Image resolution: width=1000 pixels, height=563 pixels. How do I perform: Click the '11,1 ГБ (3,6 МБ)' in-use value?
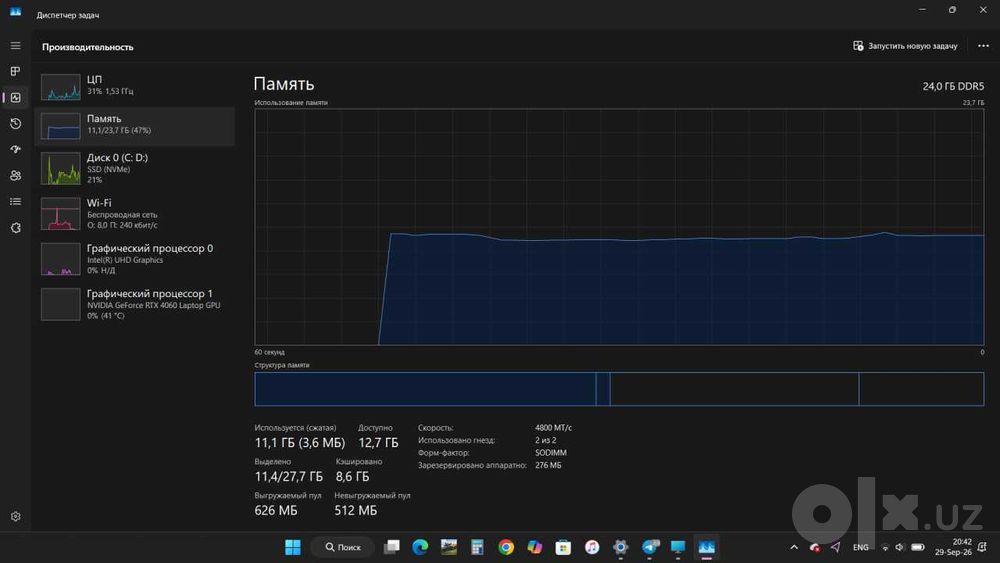(300, 442)
